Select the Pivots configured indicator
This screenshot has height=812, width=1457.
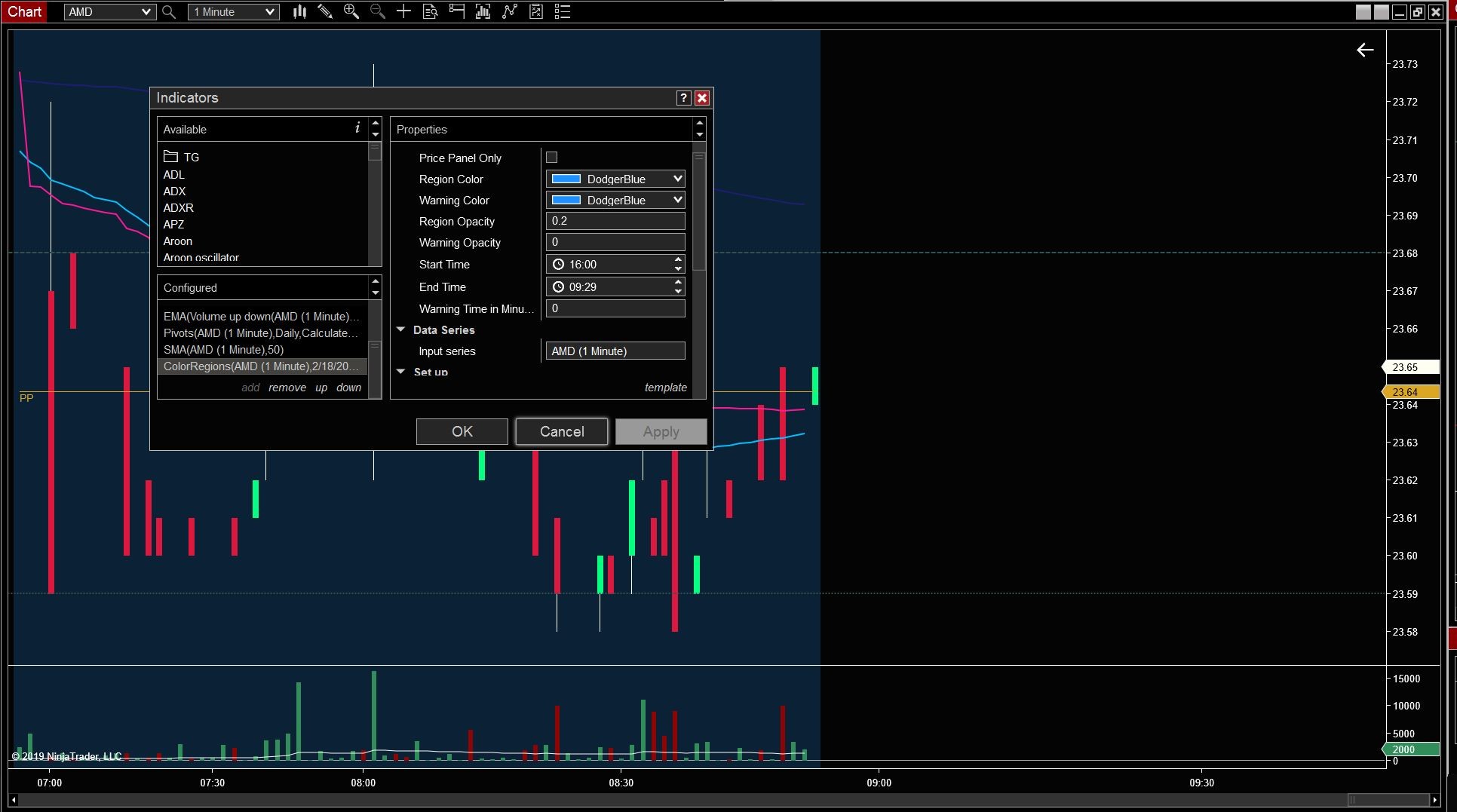(262, 333)
